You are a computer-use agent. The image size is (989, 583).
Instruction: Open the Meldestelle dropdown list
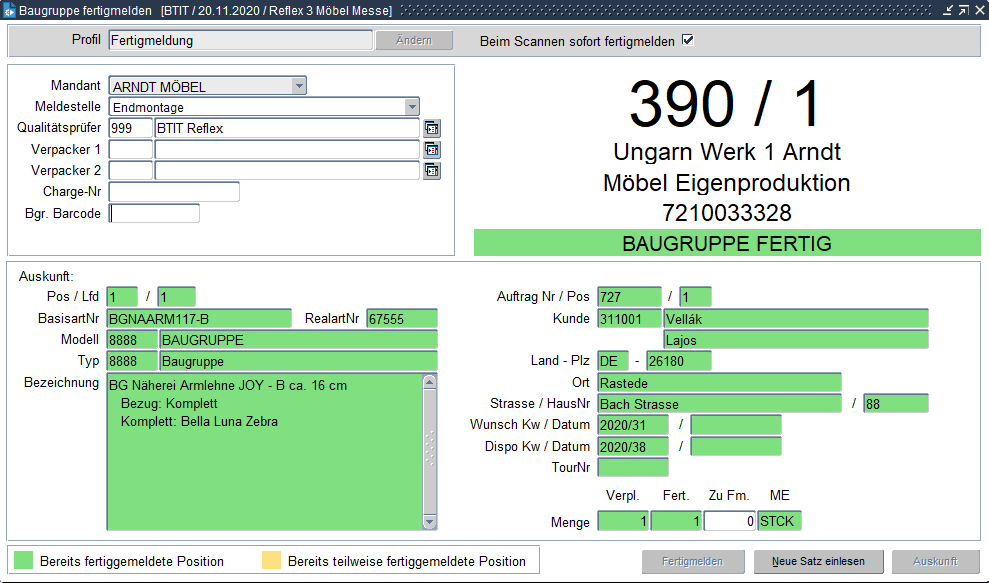[411, 107]
